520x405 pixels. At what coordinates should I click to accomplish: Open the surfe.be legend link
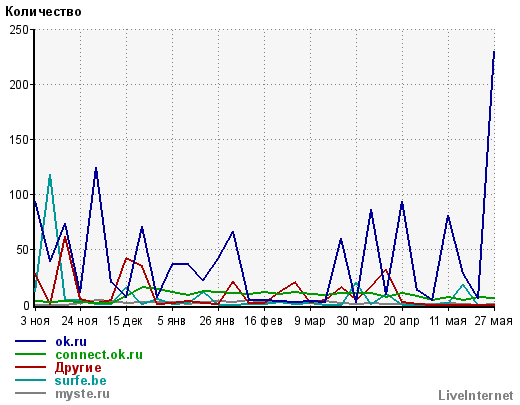point(81,381)
